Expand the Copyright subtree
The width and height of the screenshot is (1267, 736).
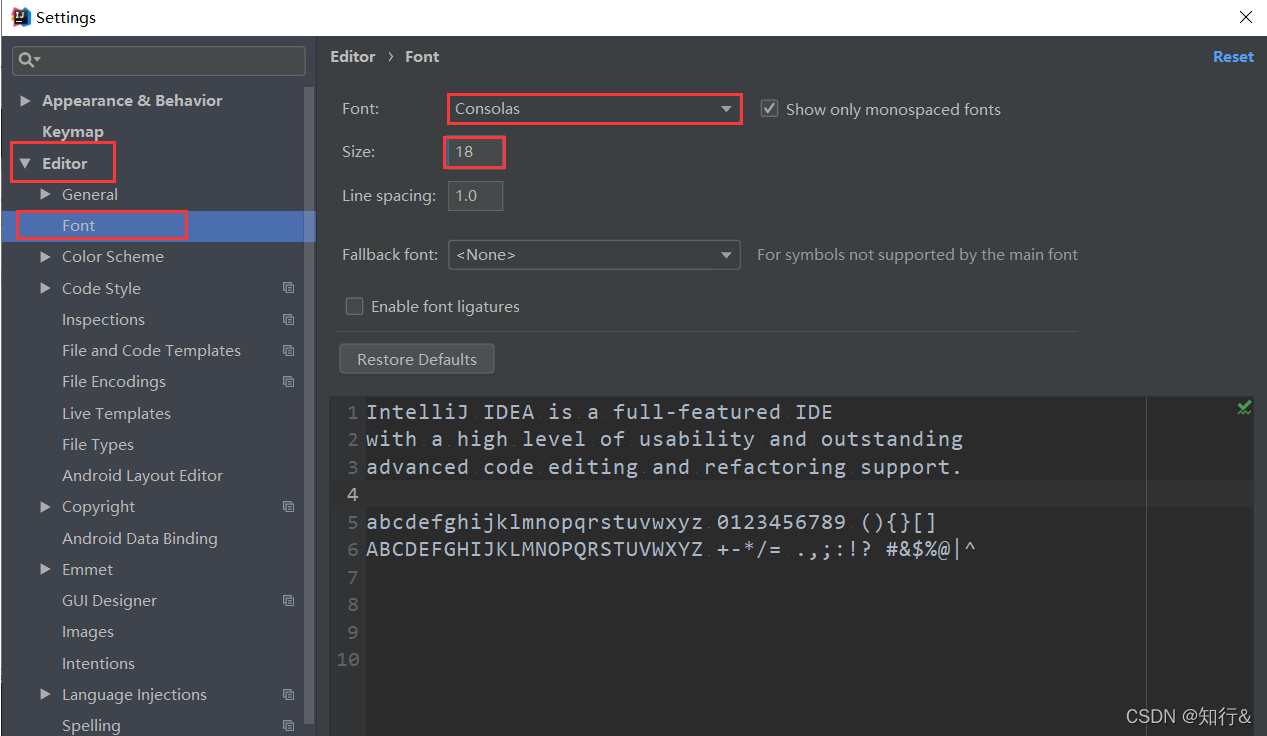click(45, 506)
